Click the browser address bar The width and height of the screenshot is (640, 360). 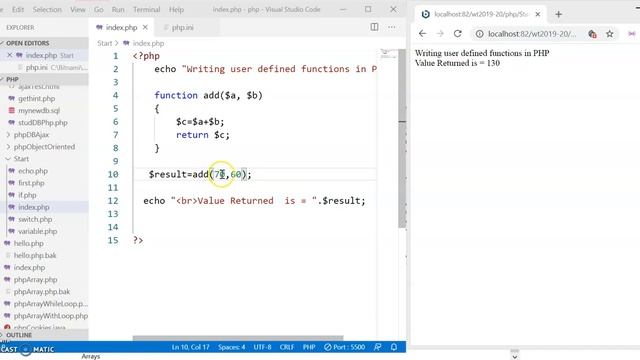[532, 34]
